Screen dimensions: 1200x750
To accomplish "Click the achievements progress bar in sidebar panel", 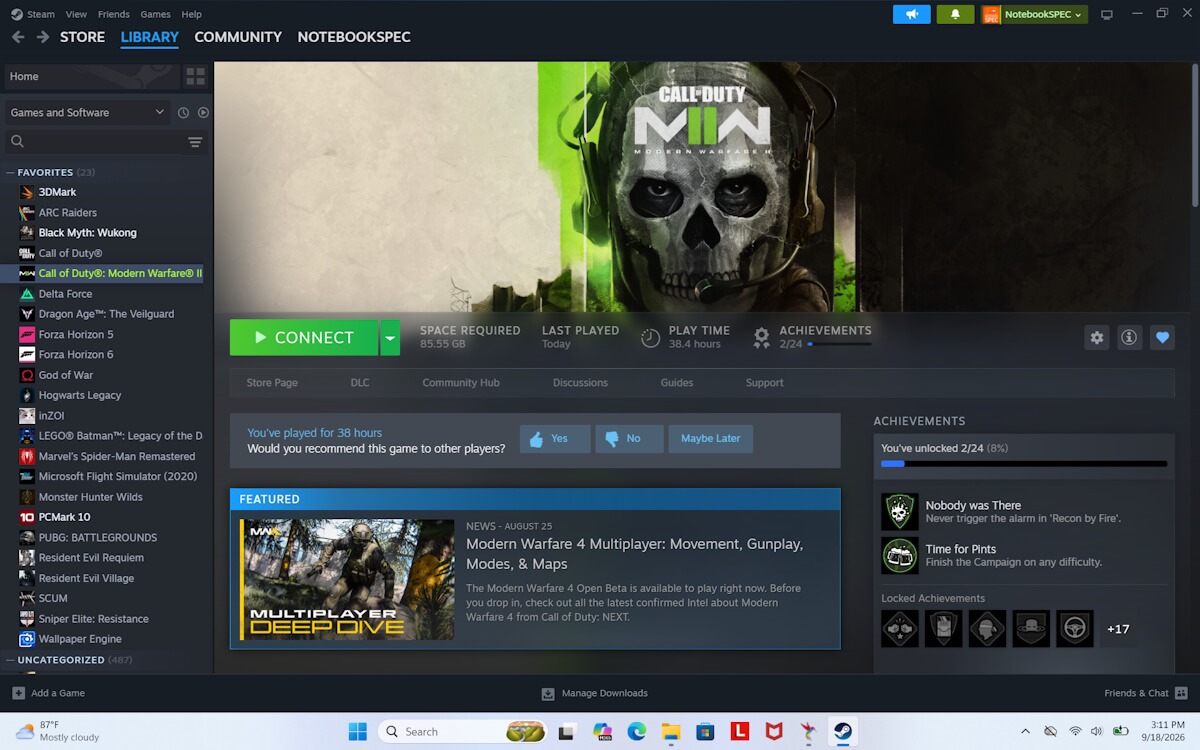I will pos(1024,464).
